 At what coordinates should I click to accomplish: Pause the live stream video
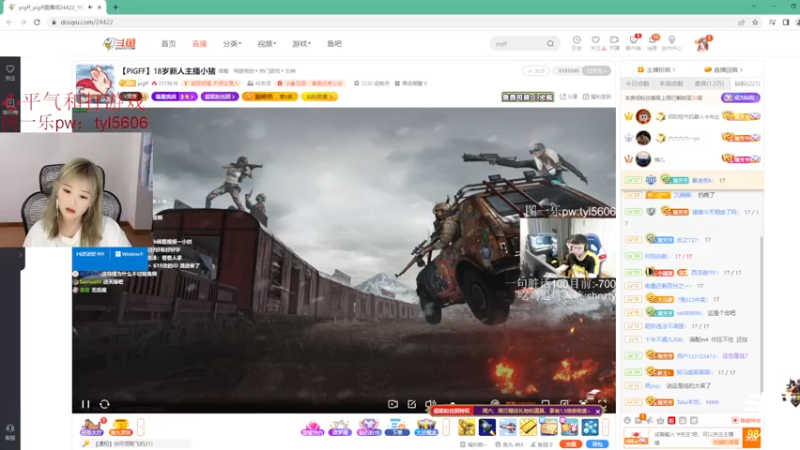(x=85, y=404)
